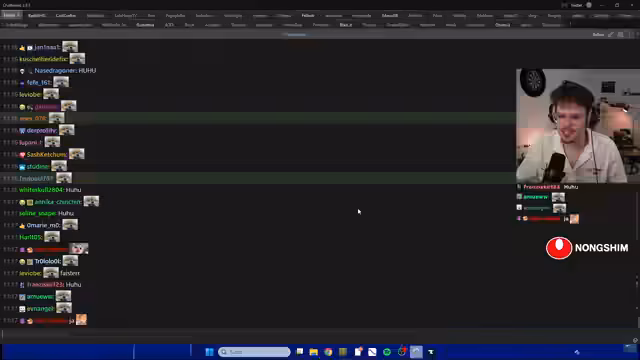Click the chat scrollbar on the right edge
Viewport: 640px width, 360px height.
(638, 184)
